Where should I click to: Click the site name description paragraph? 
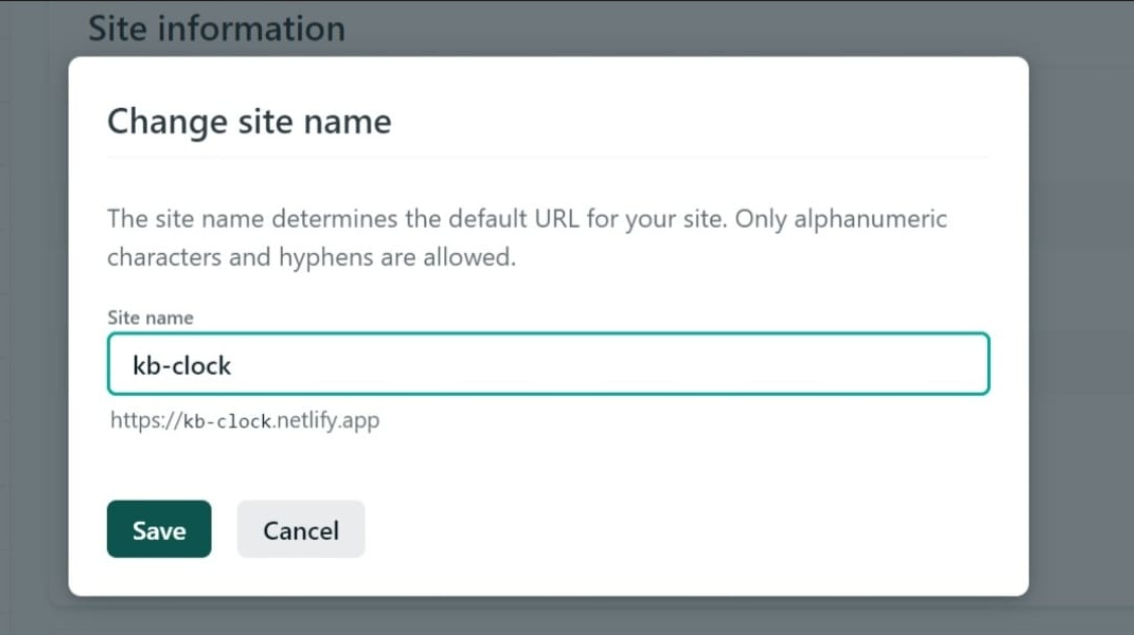527,238
